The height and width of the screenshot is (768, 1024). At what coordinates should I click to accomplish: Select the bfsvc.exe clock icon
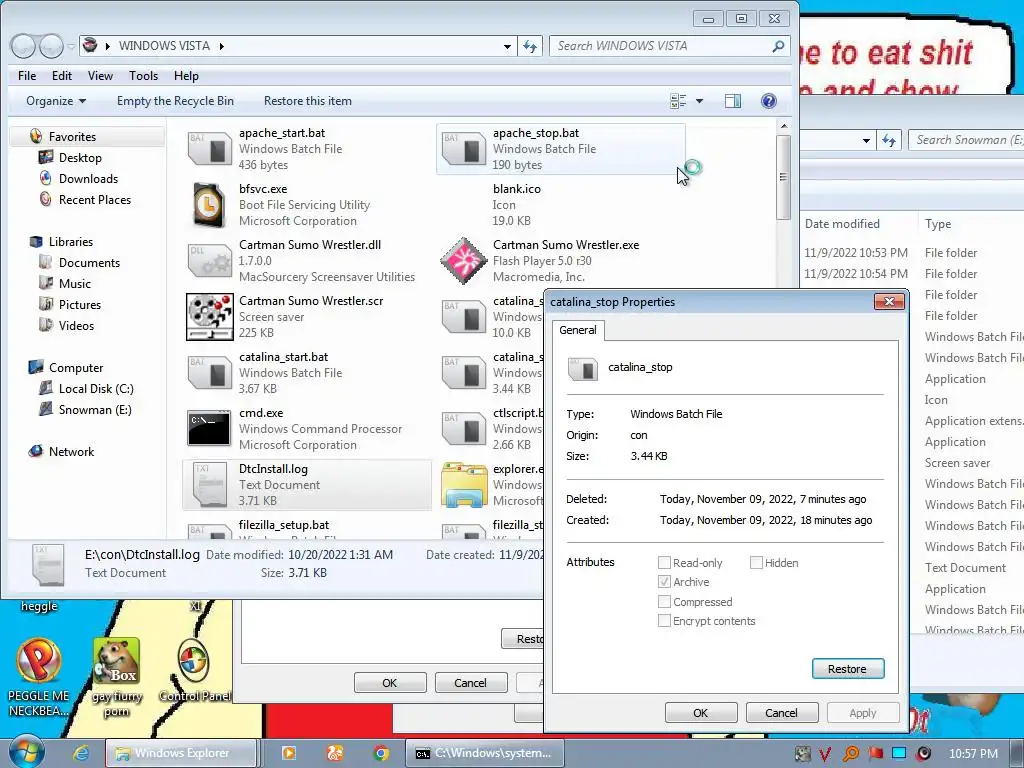(x=210, y=204)
